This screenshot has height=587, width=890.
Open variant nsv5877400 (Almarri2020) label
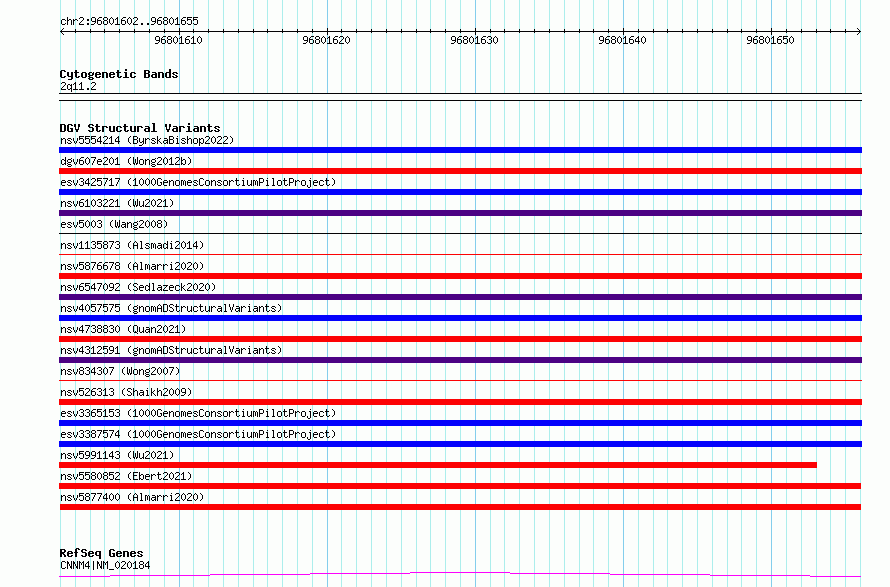[132, 497]
